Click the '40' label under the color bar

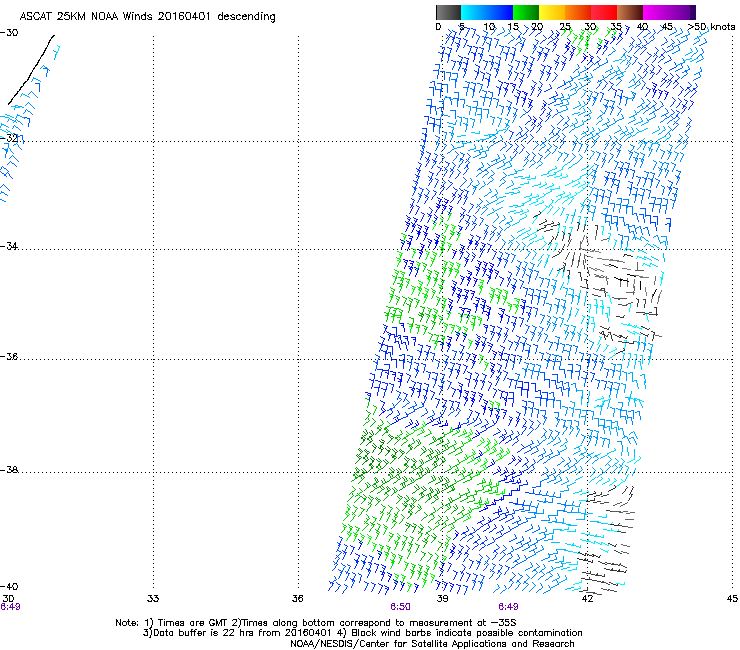[x=642, y=27]
